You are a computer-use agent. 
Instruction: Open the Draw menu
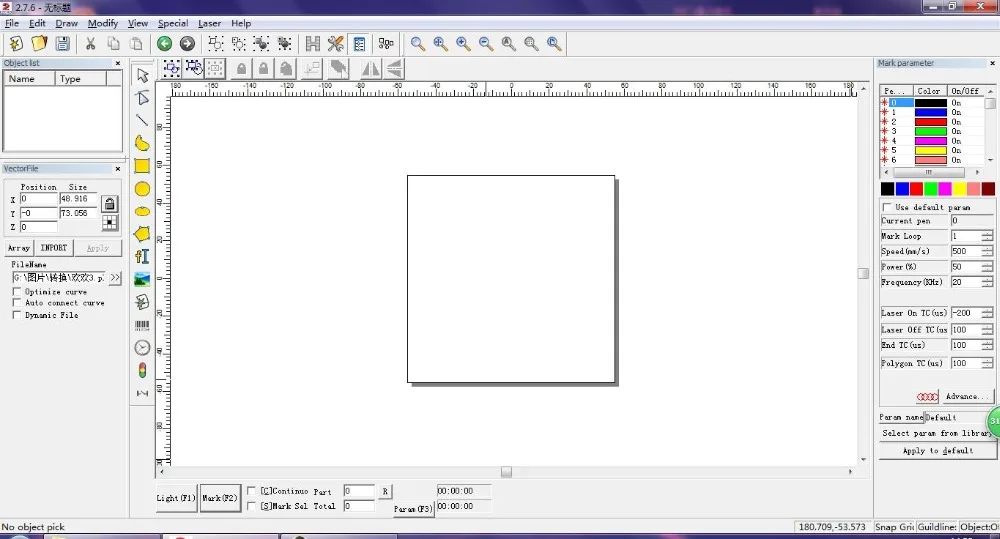coord(66,23)
